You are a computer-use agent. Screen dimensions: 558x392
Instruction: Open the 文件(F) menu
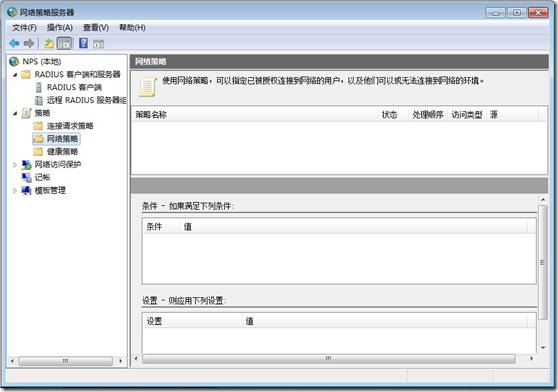point(24,28)
